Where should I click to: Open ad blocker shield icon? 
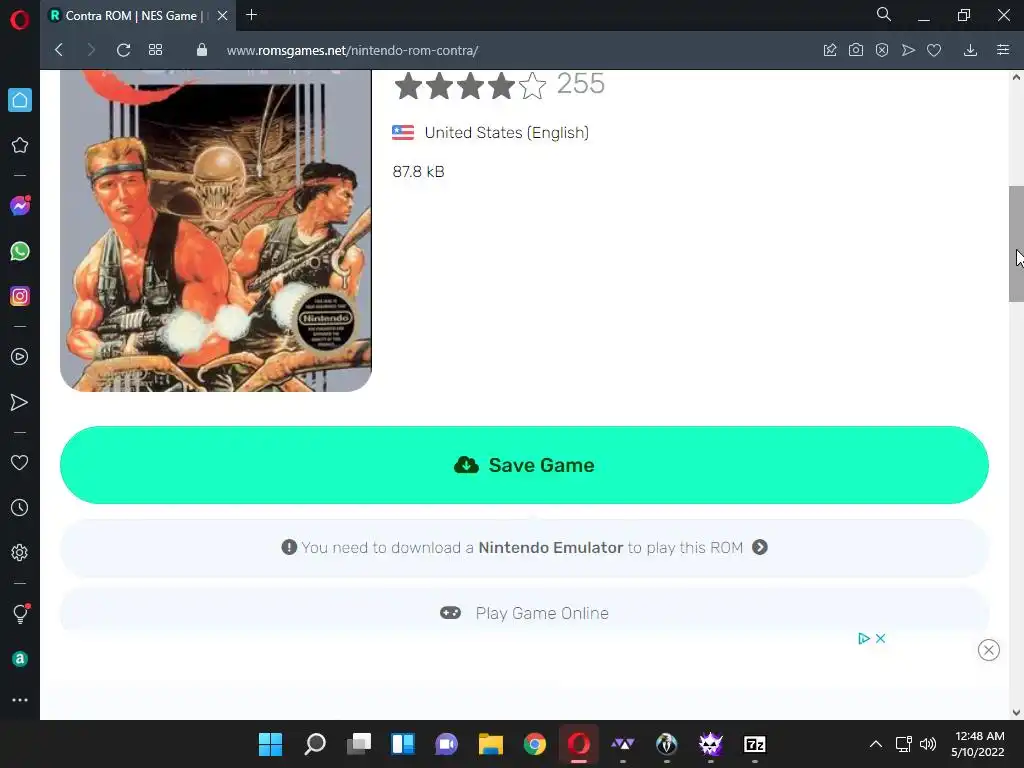[882, 50]
